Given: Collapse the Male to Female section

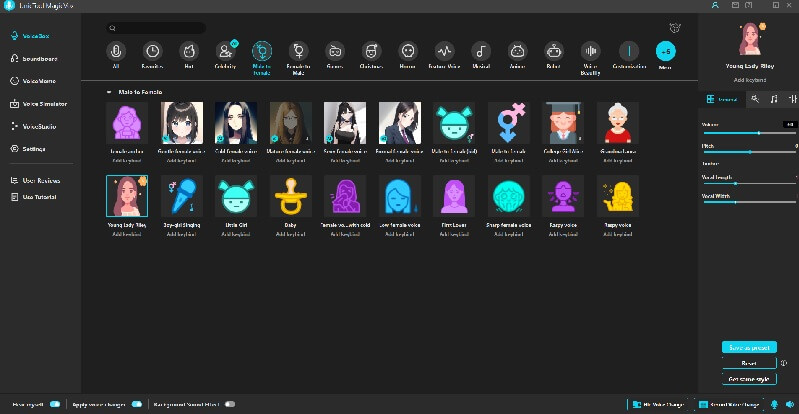Looking at the screenshot, I should (110, 92).
